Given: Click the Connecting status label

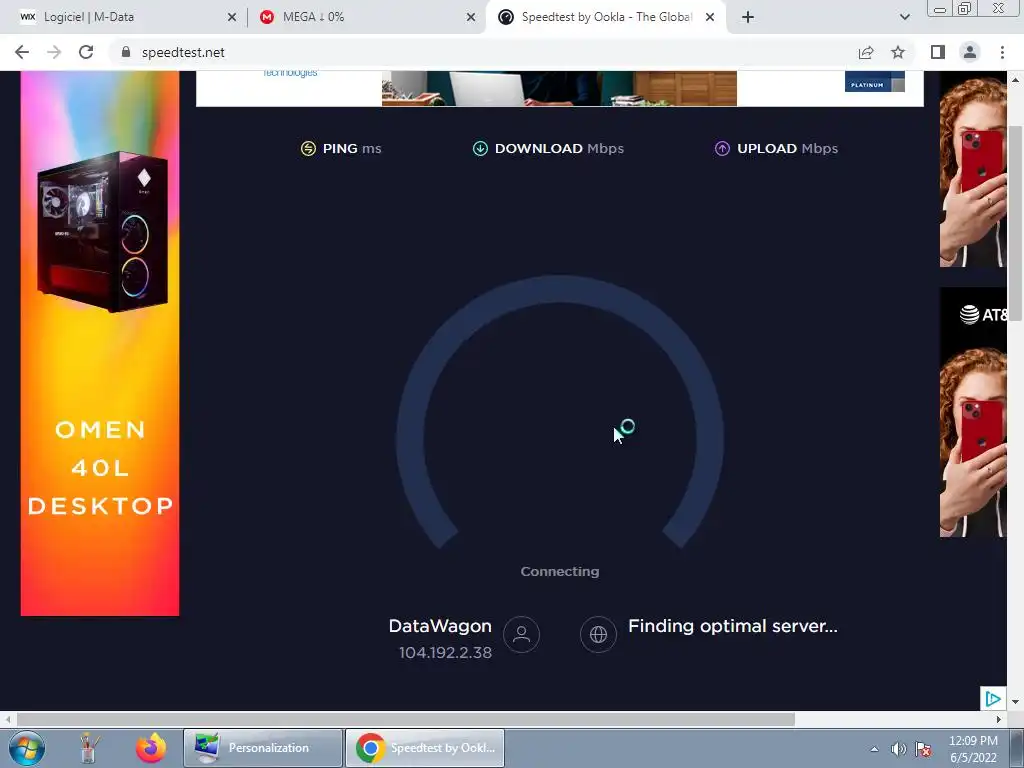Looking at the screenshot, I should 560,571.
